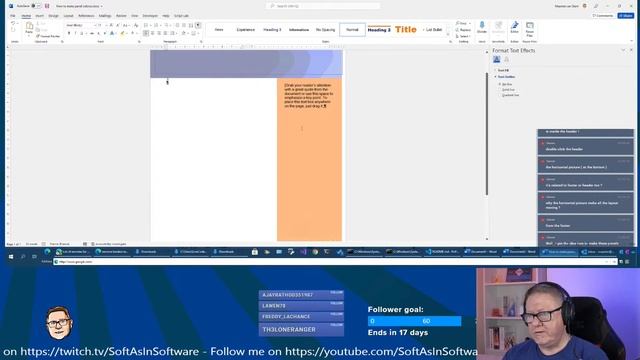Screen dimensions: 640x360
Task: Switch to the Insert tab
Action: click(x=40, y=16)
